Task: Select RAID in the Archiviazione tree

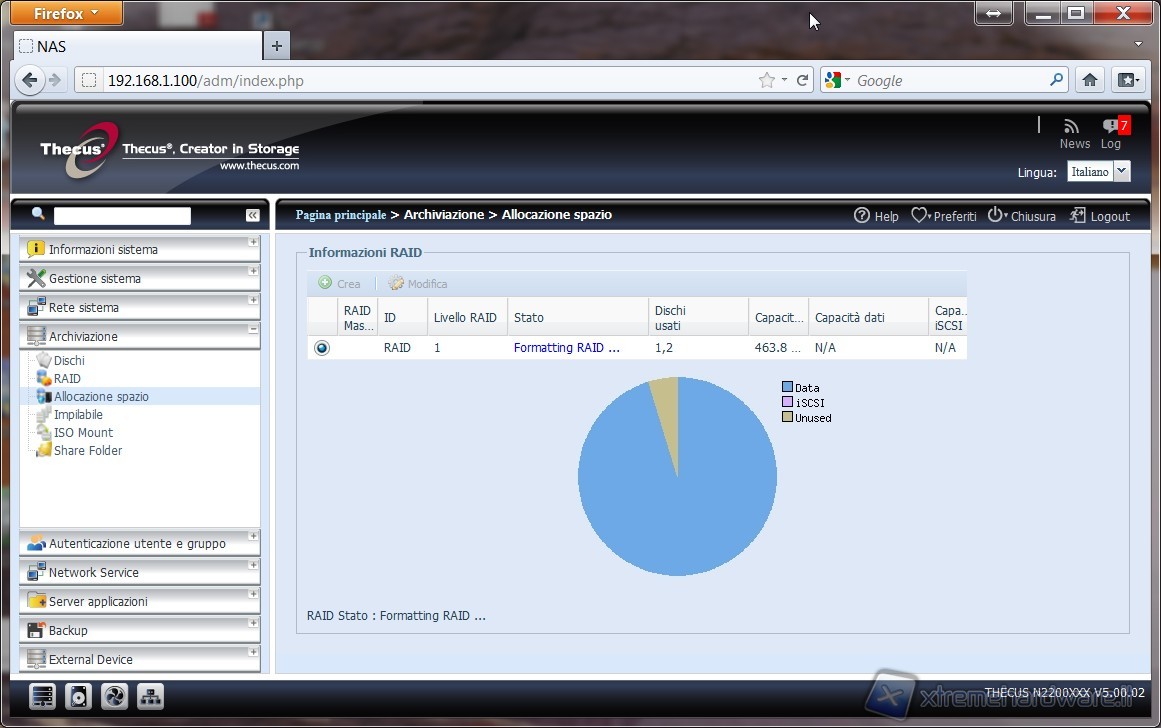Action: click(67, 379)
